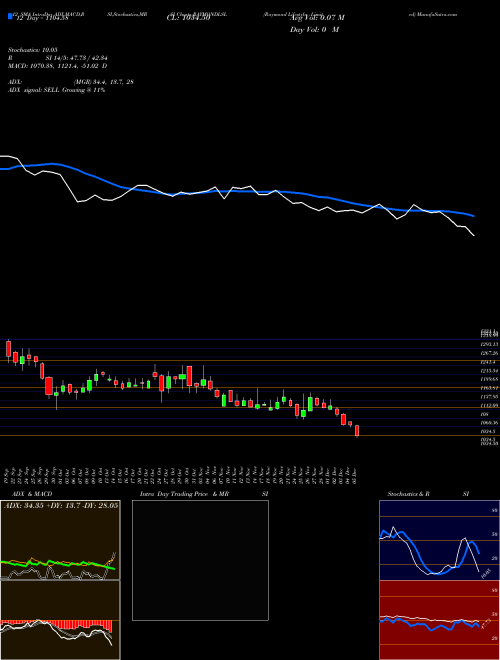This screenshot has width=500, height=660.
Task: Click the Intra Day Trading Price title
Action: pyautogui.click(x=204, y=494)
